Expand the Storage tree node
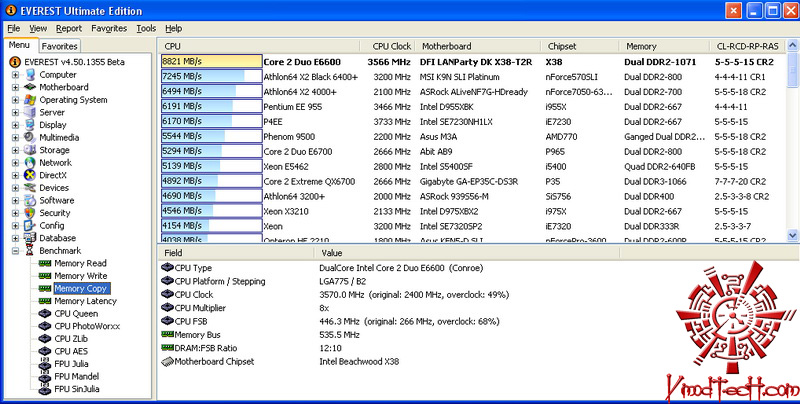 [15, 150]
